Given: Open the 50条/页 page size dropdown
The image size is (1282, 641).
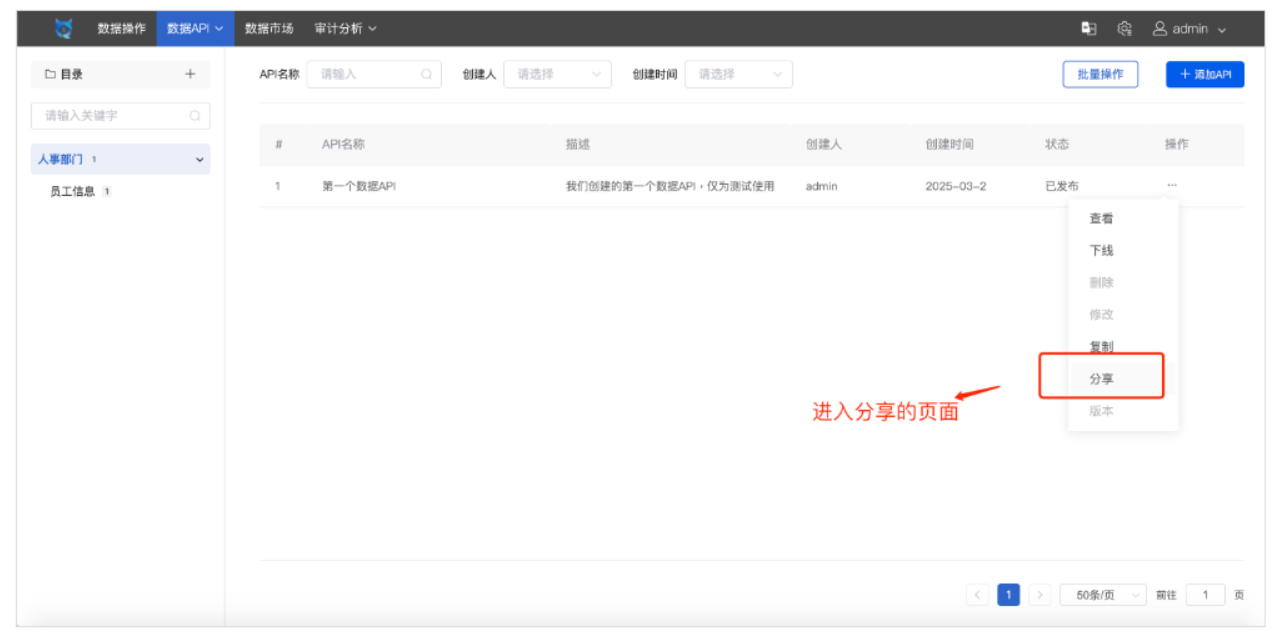Looking at the screenshot, I should pos(1102,594).
